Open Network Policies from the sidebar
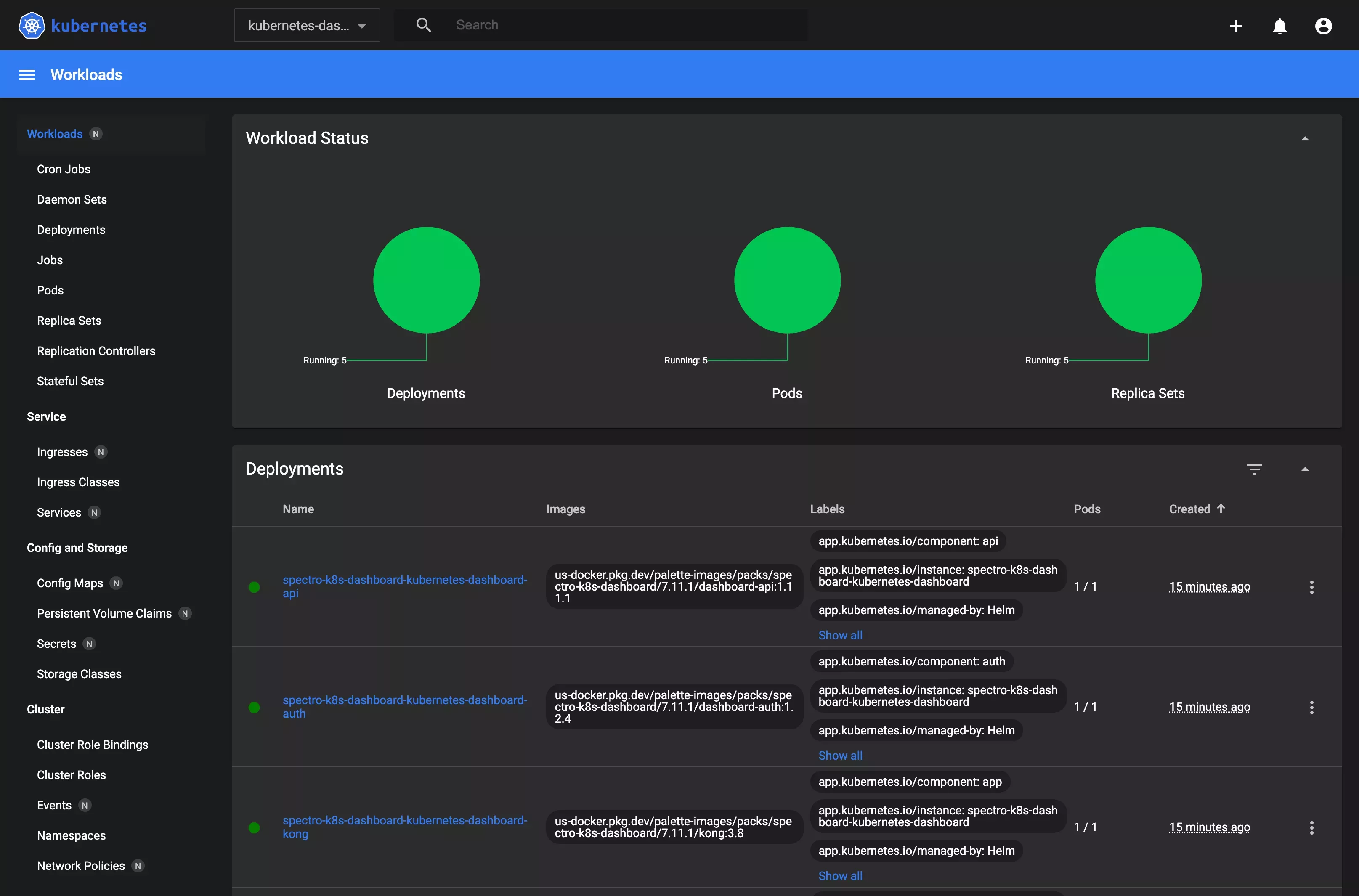This screenshot has height=896, width=1359. click(x=81, y=865)
